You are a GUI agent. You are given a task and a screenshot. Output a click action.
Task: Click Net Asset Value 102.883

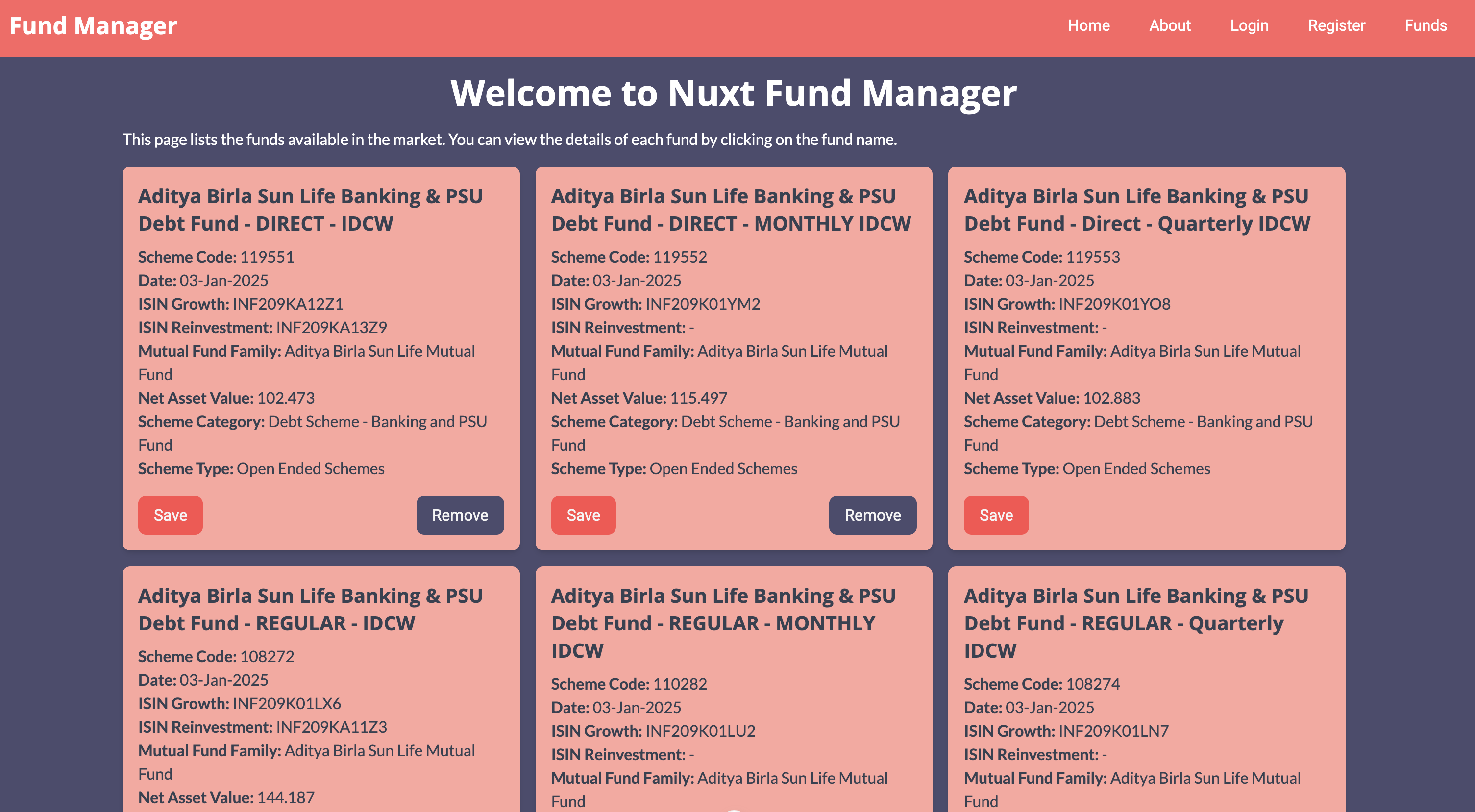point(1112,398)
